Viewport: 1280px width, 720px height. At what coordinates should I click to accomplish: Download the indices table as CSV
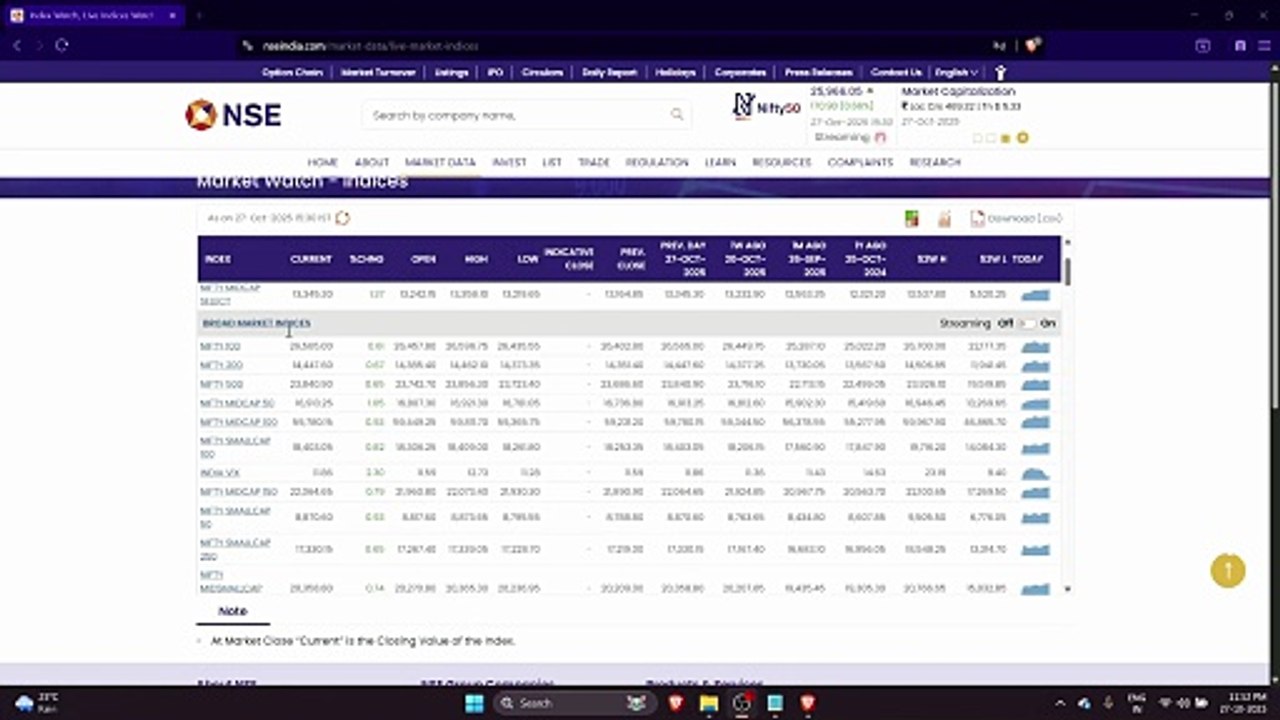point(1016,218)
